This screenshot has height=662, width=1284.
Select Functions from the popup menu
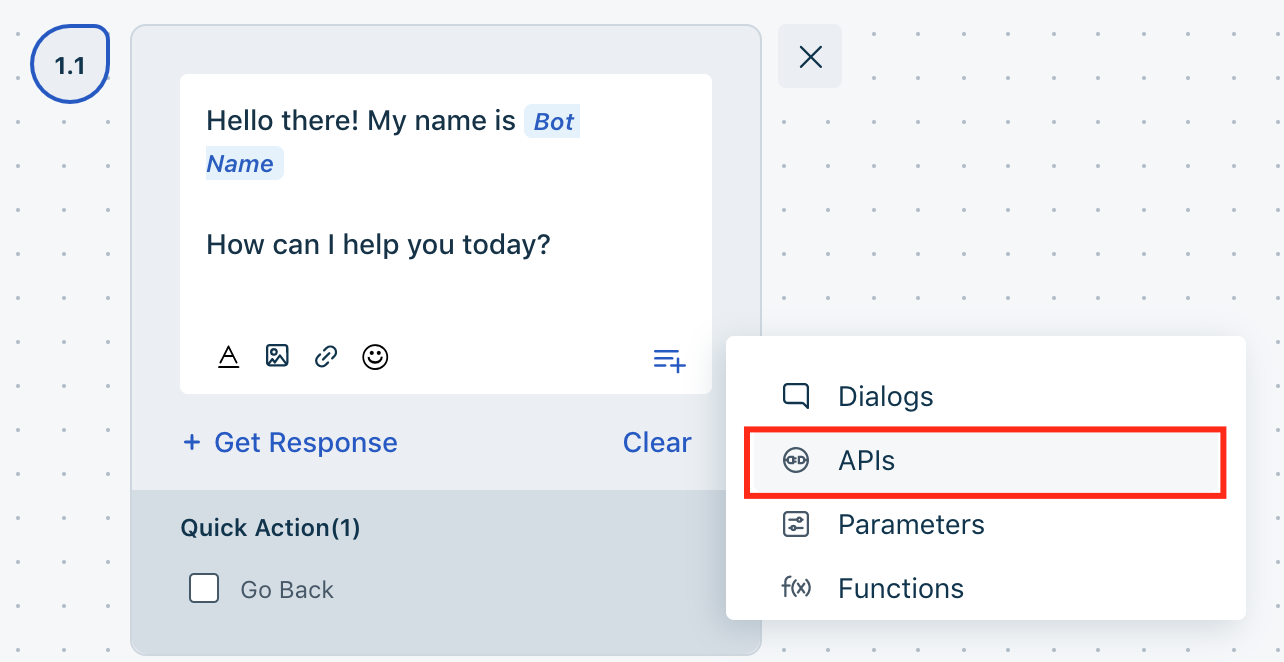[900, 588]
